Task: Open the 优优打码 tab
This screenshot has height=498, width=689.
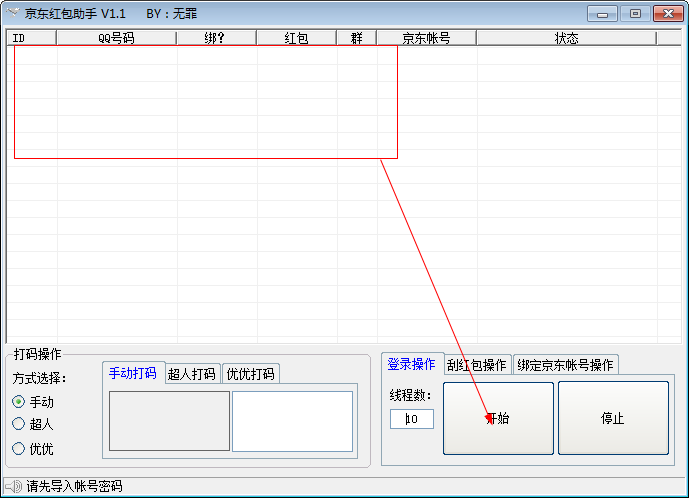Action: click(x=250, y=374)
